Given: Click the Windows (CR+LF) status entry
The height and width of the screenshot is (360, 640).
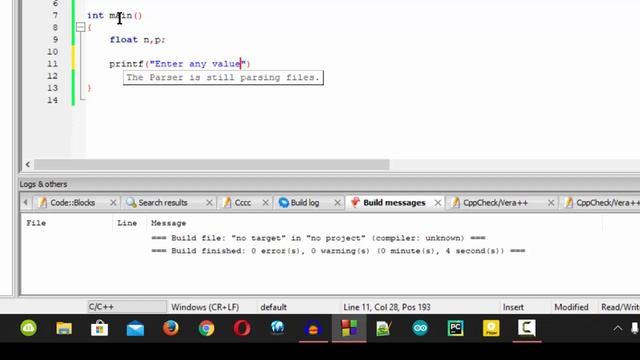Looking at the screenshot, I should [x=205, y=307].
